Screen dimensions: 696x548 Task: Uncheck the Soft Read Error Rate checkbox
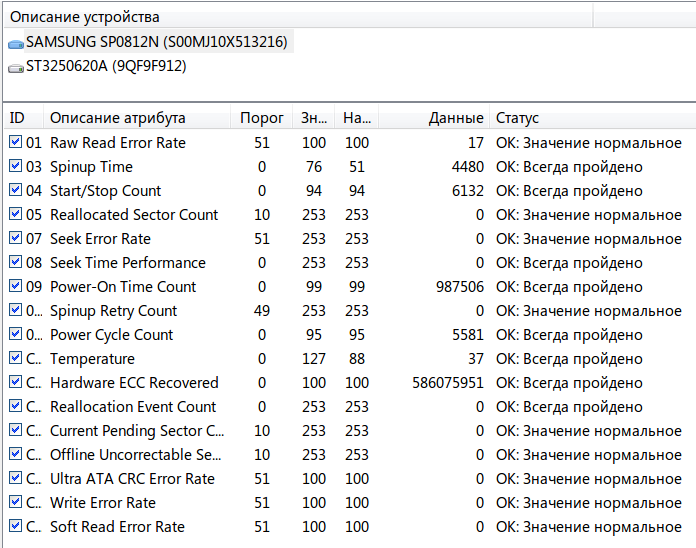coord(15,527)
